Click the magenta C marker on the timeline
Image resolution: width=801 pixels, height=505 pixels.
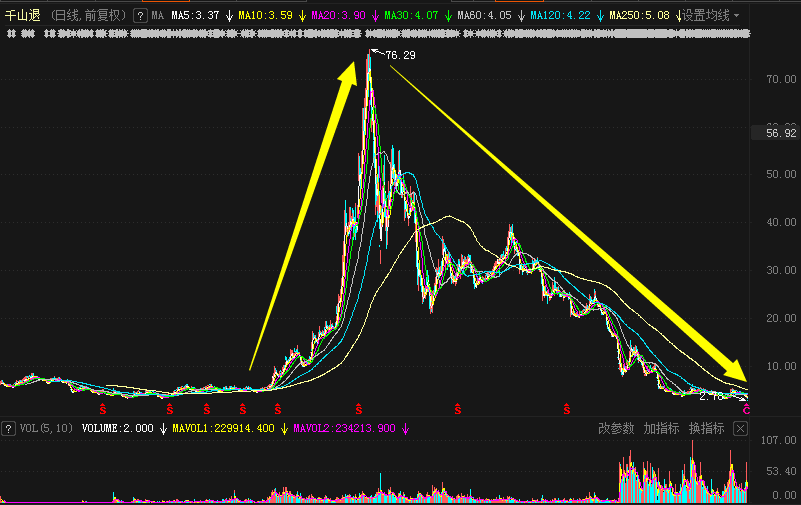tap(746, 410)
